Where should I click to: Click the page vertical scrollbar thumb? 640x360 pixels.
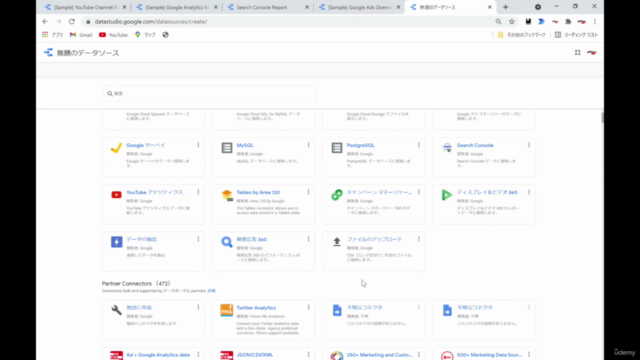[602, 118]
